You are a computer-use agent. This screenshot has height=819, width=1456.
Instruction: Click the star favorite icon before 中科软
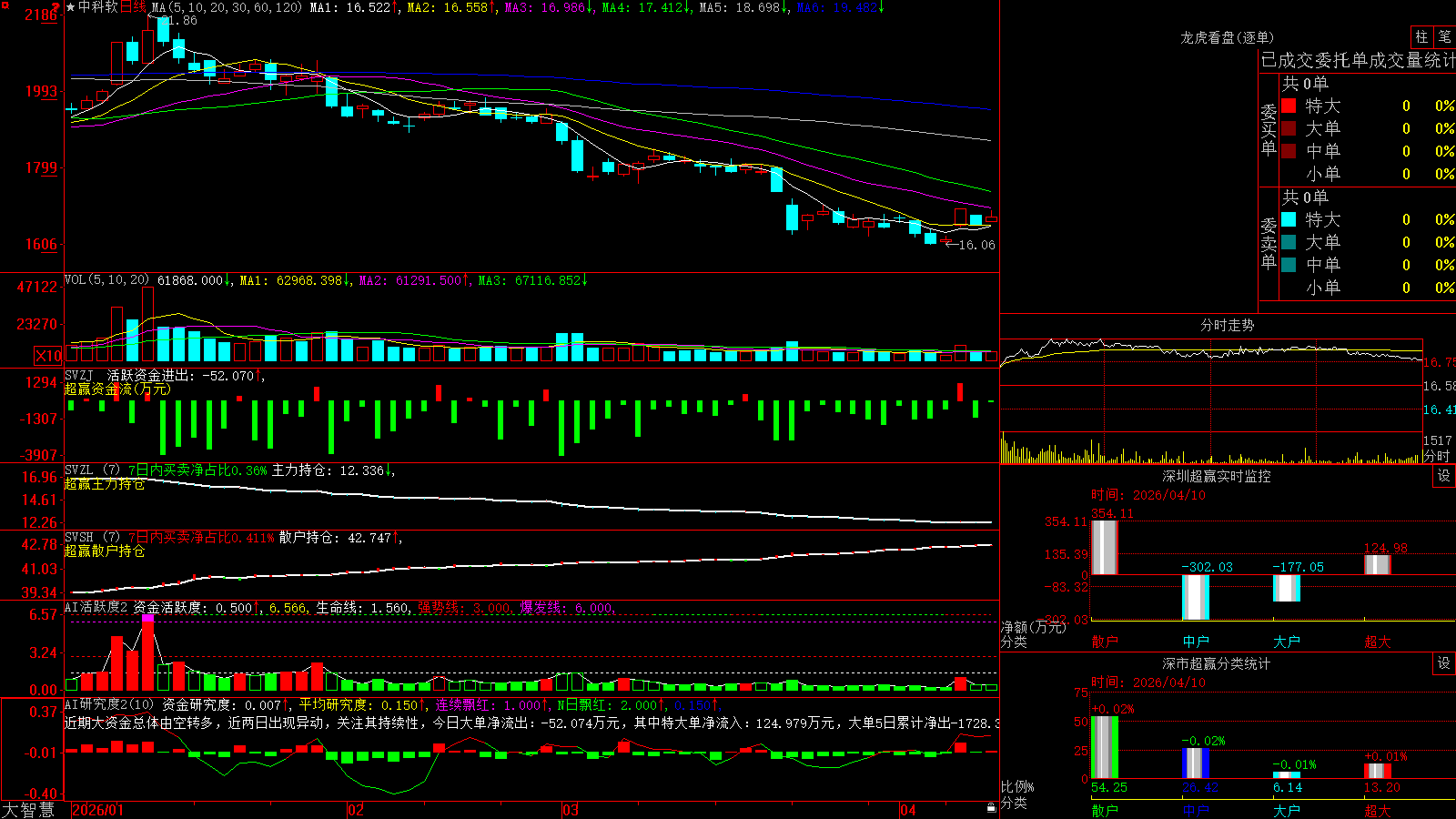coord(71,7)
